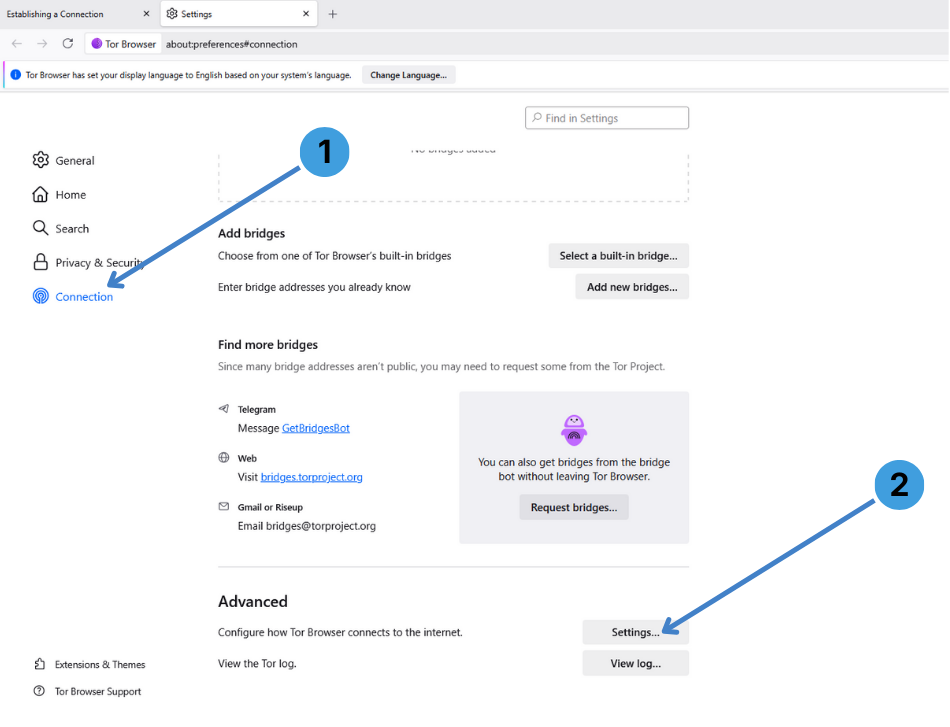Click the address bar showing about:preferences#connection
Image resolution: width=950 pixels, height=727 pixels.
231,44
